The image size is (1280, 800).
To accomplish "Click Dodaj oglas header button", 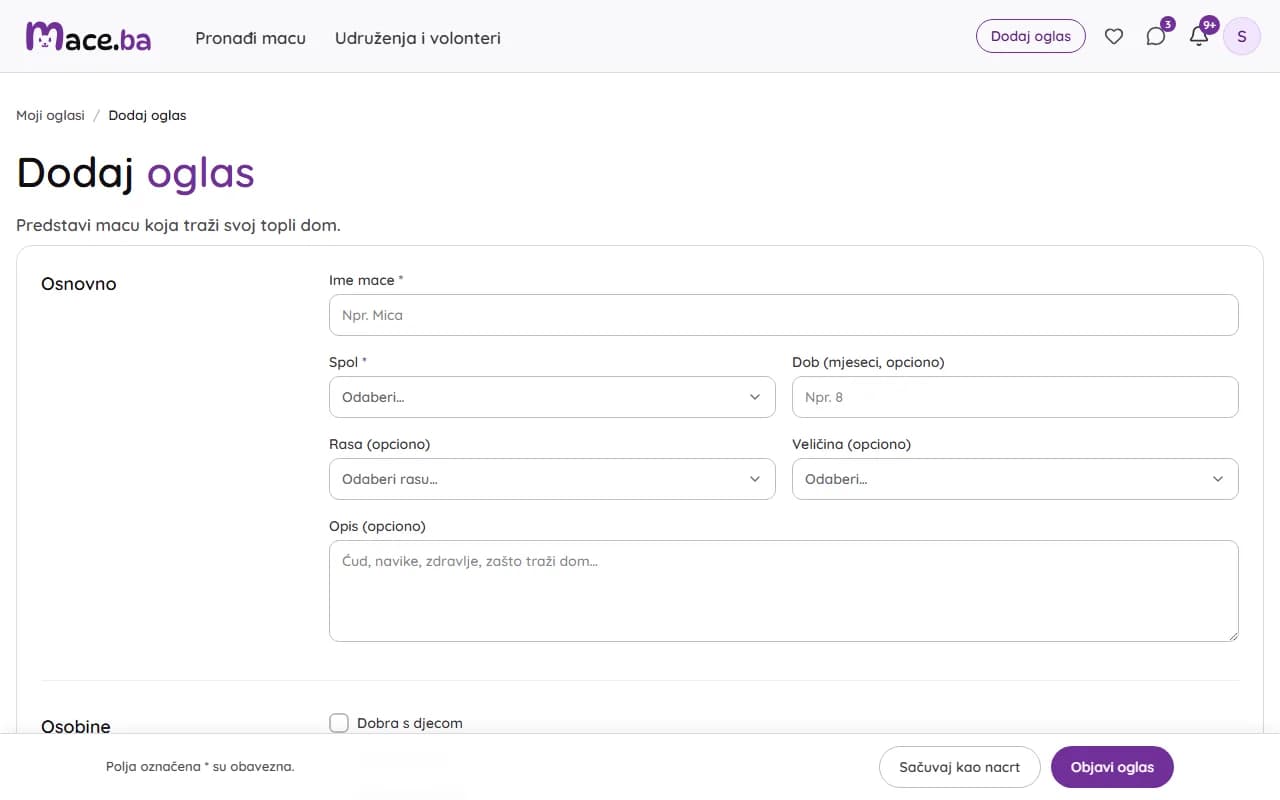I will coord(1031,36).
